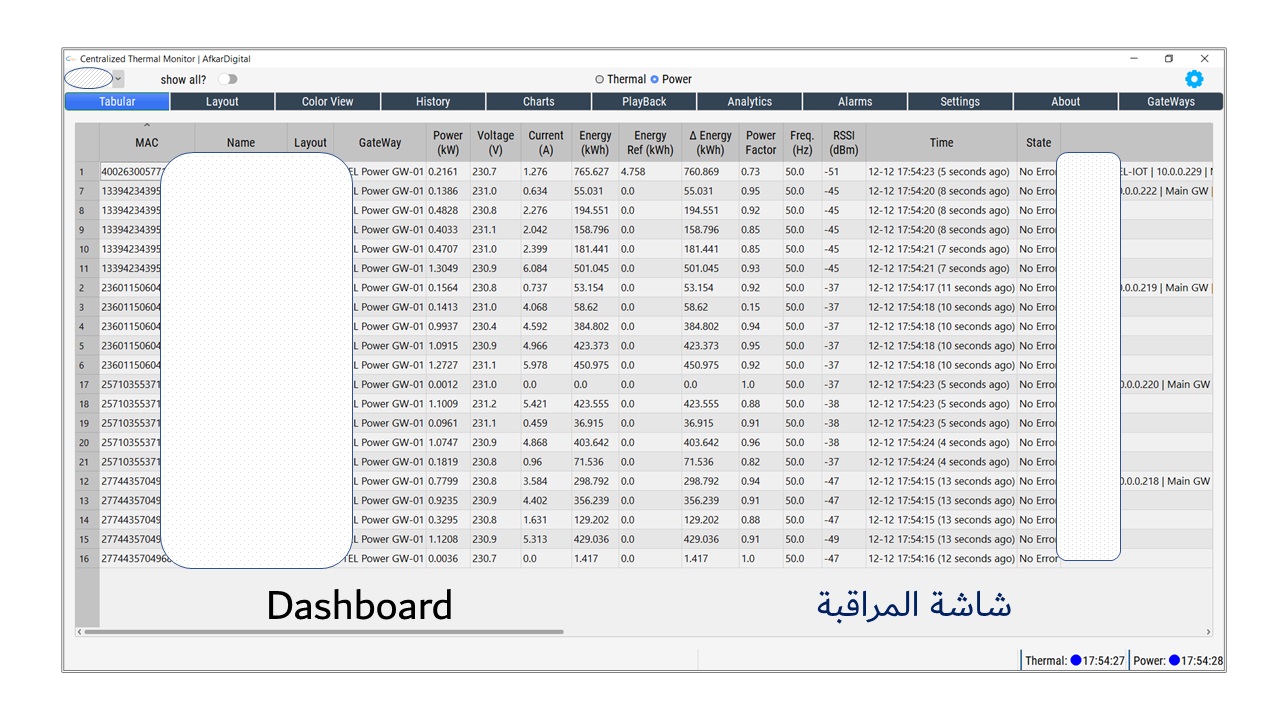The image size is (1280, 720).
Task: Toggle the 'show all?' switch
Action: [228, 79]
